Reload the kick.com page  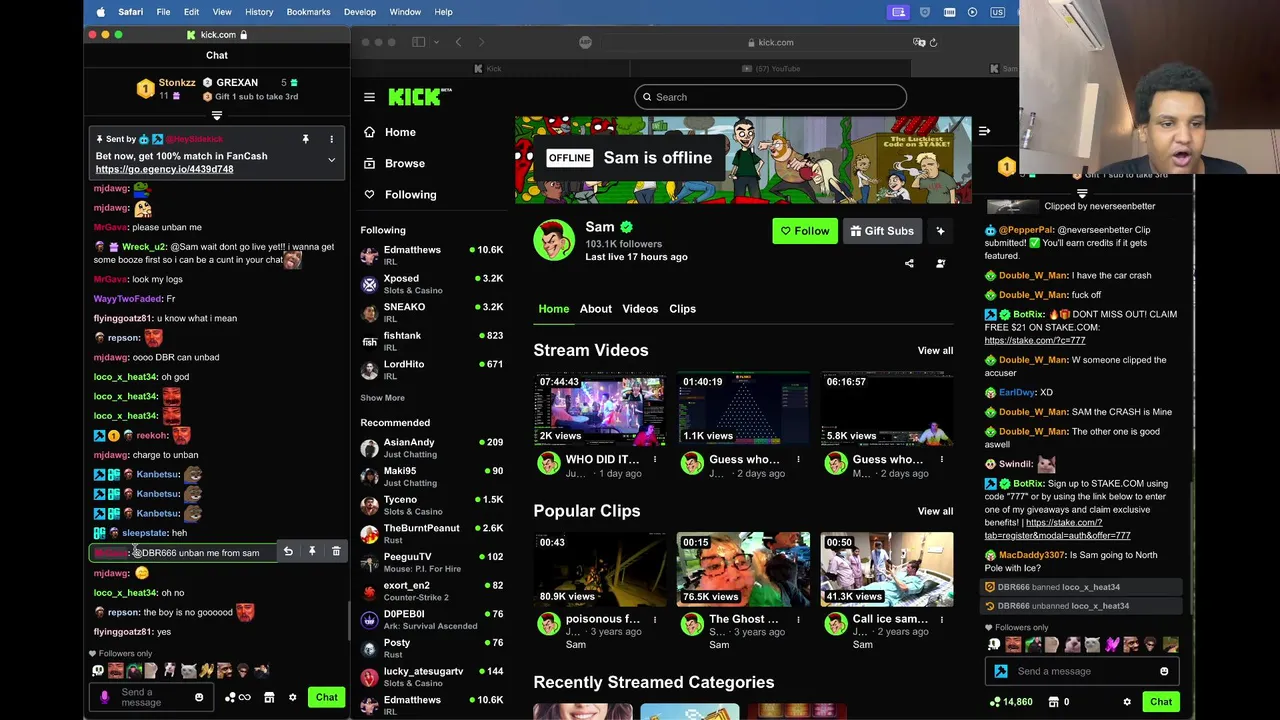coord(933,42)
